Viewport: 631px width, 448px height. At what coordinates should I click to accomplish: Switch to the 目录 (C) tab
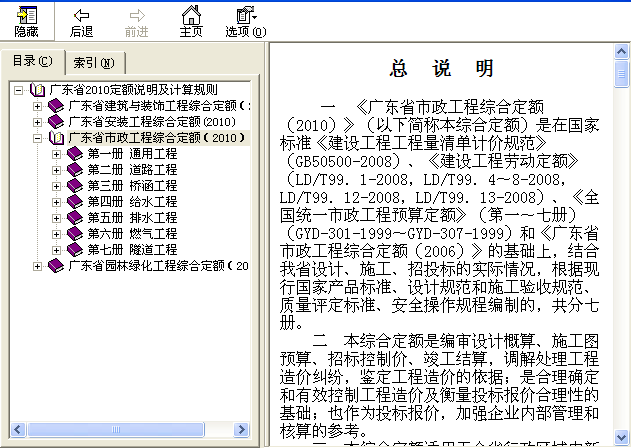pyautogui.click(x=33, y=61)
